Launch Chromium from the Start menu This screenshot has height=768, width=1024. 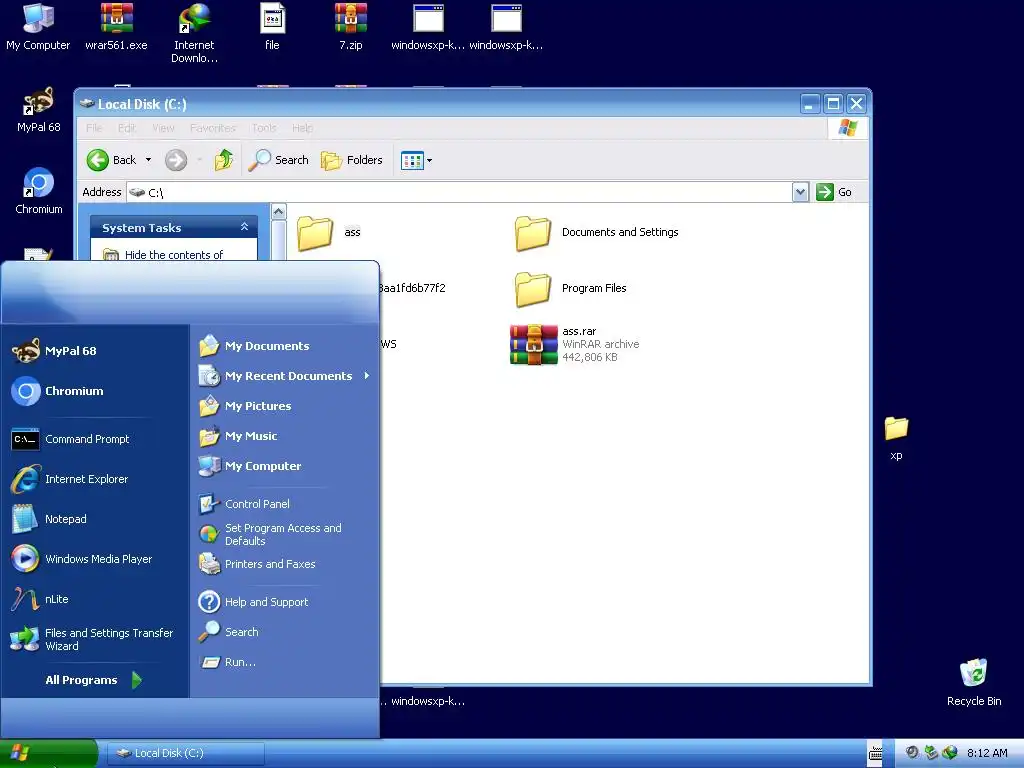click(x=57, y=391)
